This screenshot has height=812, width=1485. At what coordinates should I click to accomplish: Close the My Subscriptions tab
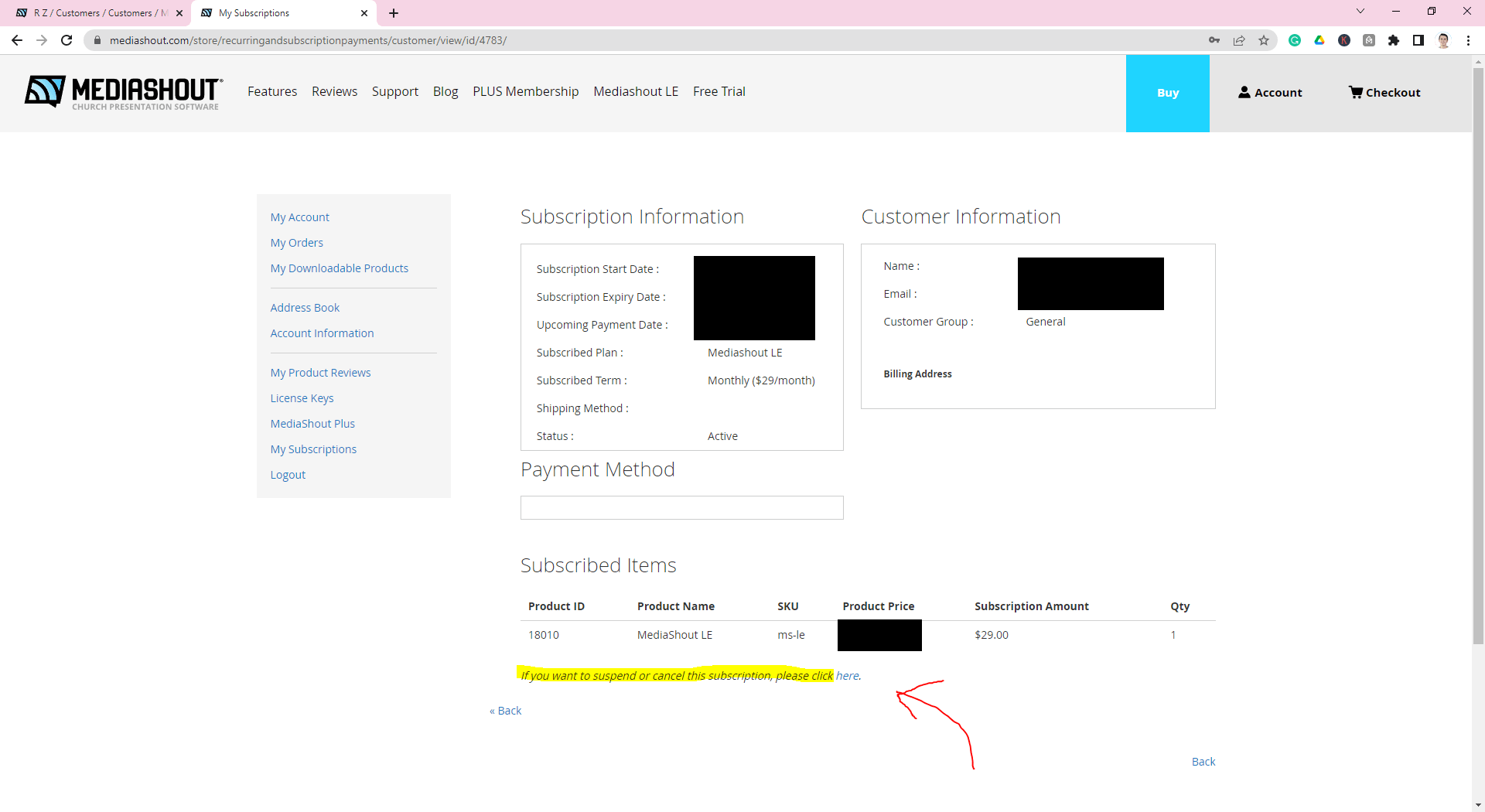pyautogui.click(x=364, y=13)
